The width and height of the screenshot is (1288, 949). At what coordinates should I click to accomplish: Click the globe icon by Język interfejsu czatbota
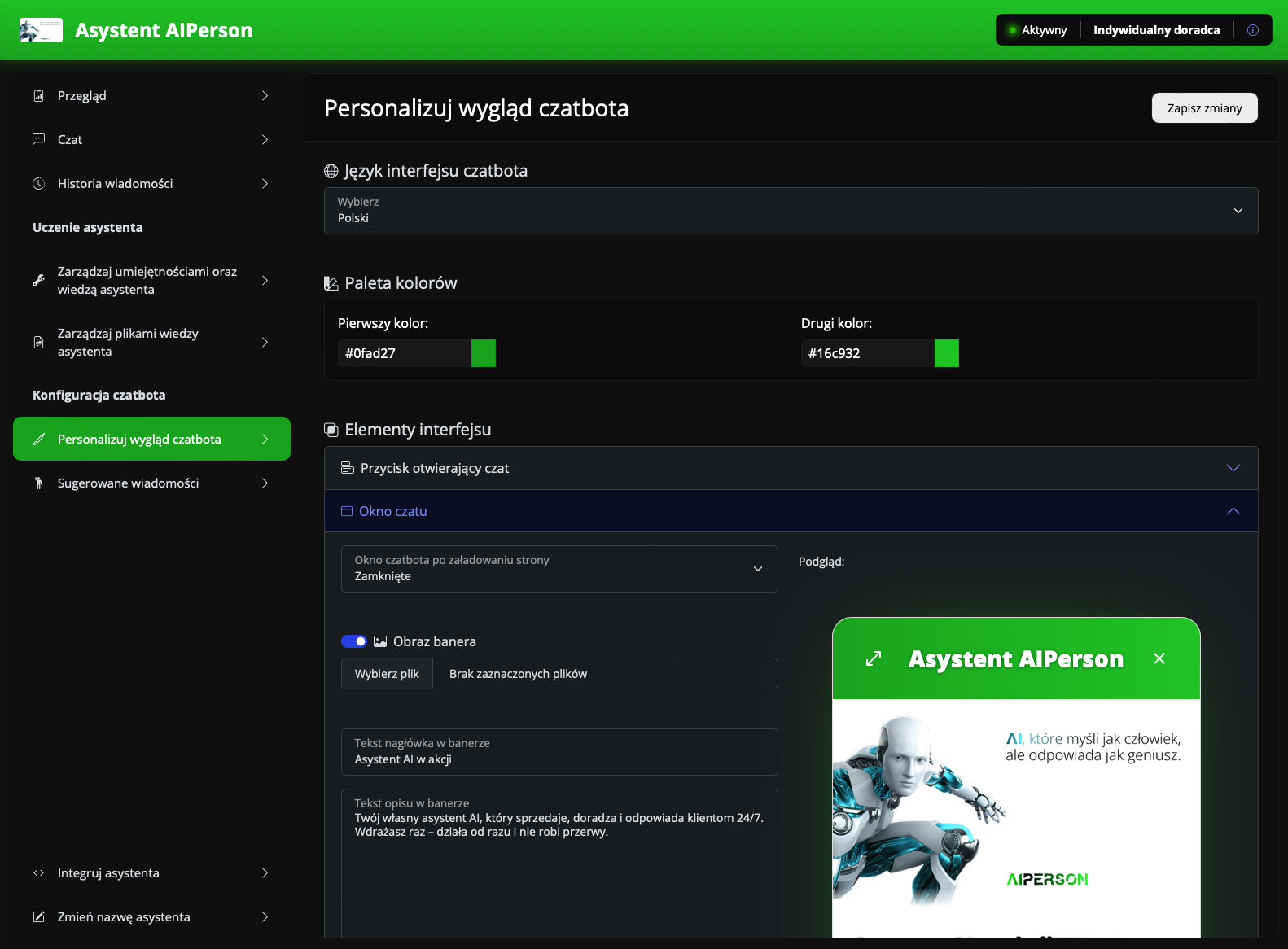[331, 171]
